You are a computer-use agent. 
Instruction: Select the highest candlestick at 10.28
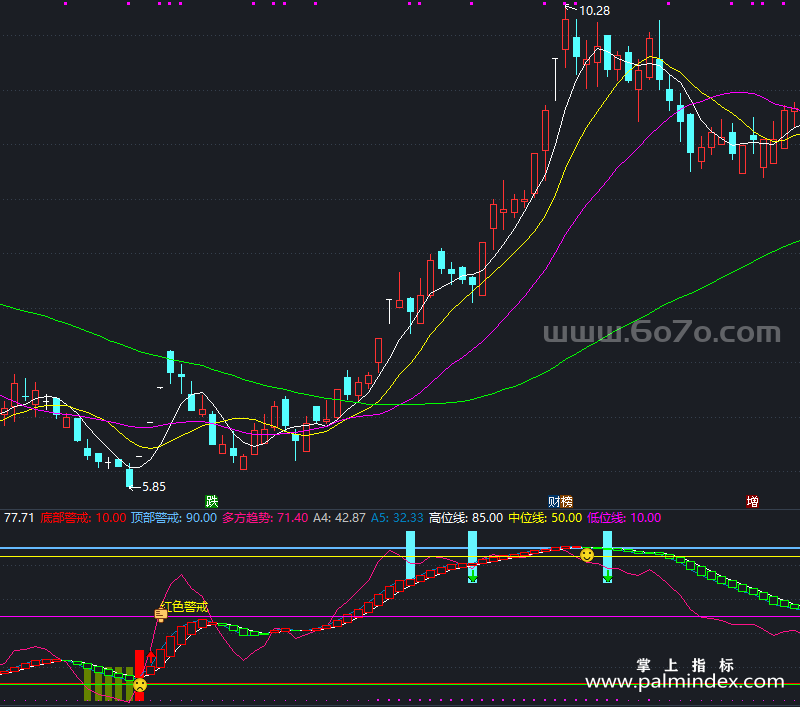(x=565, y=36)
